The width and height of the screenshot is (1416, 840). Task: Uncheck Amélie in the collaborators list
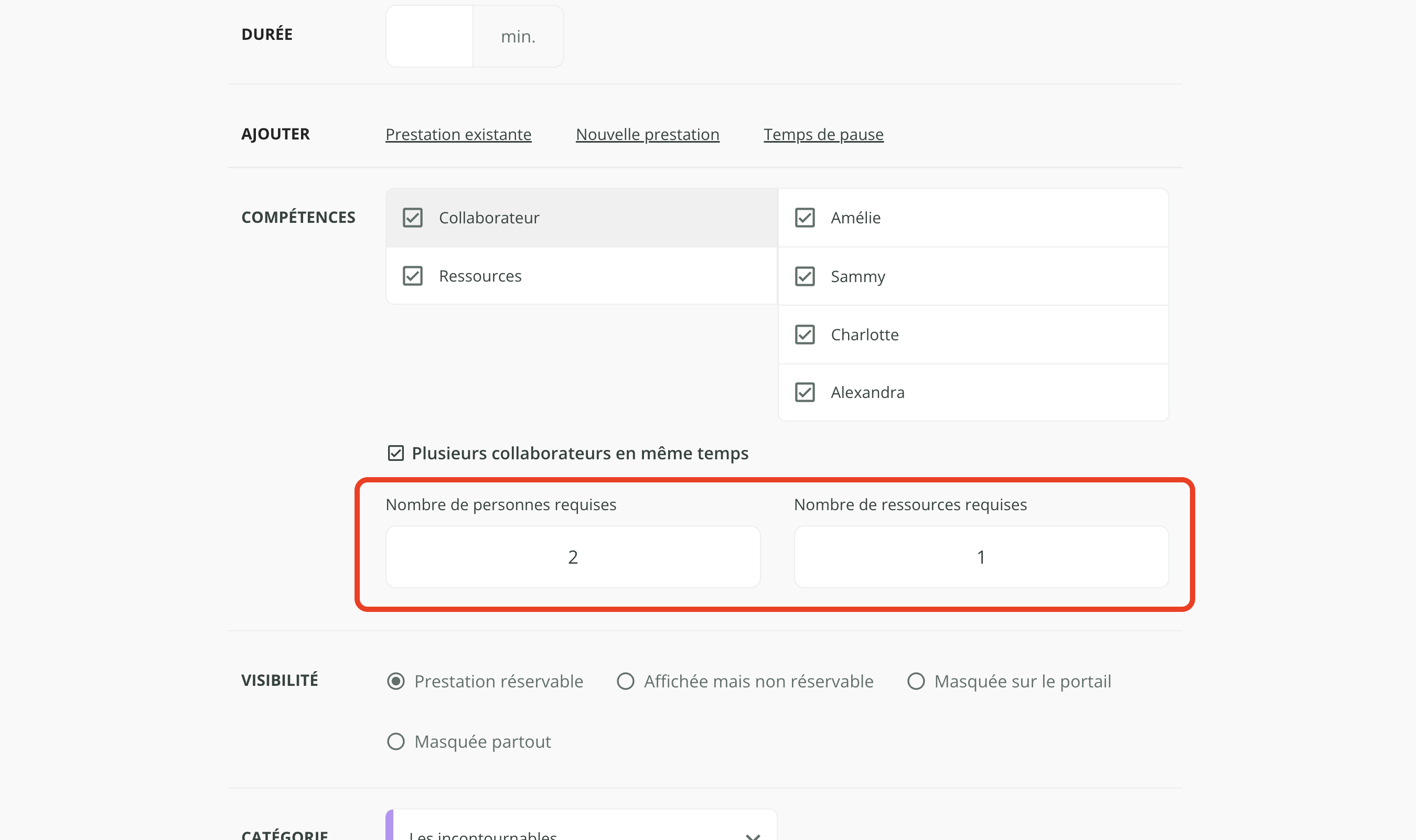(x=804, y=218)
